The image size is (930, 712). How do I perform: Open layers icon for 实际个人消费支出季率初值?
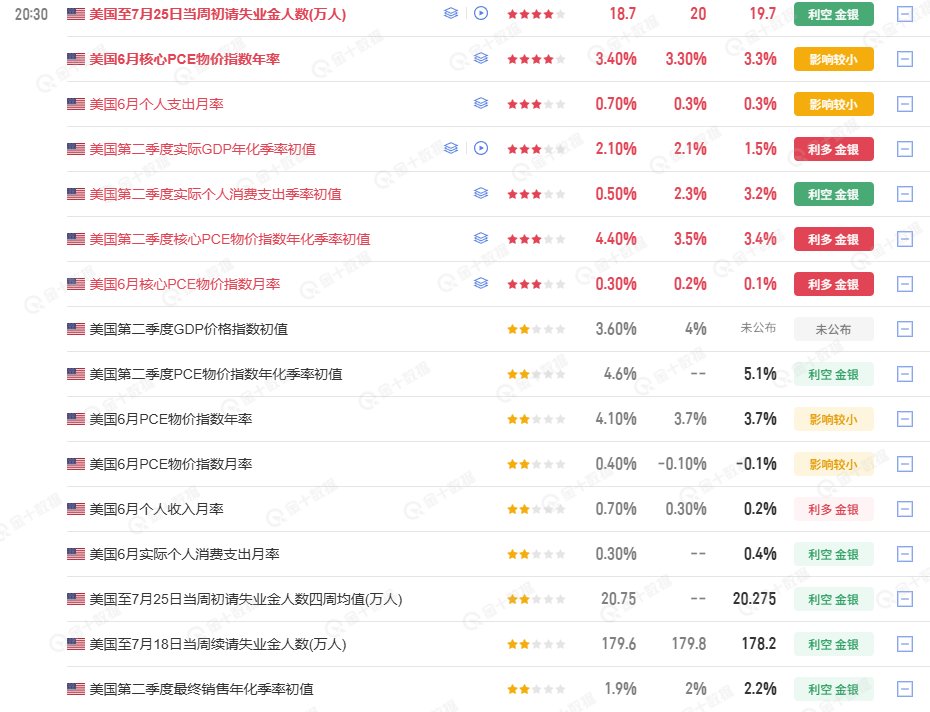(x=481, y=193)
